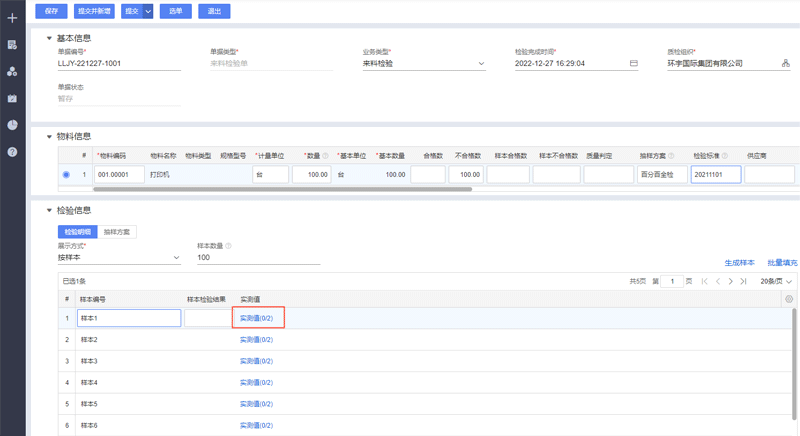Collapse the 基本信息 section
Viewport: 800px width, 436px height.
pyautogui.click(x=49, y=39)
